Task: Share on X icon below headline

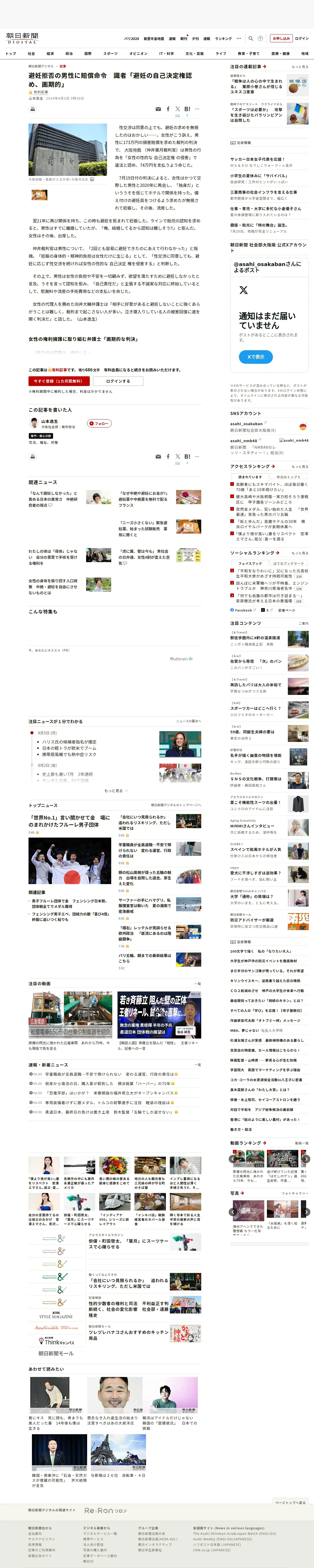Action: coord(177,109)
